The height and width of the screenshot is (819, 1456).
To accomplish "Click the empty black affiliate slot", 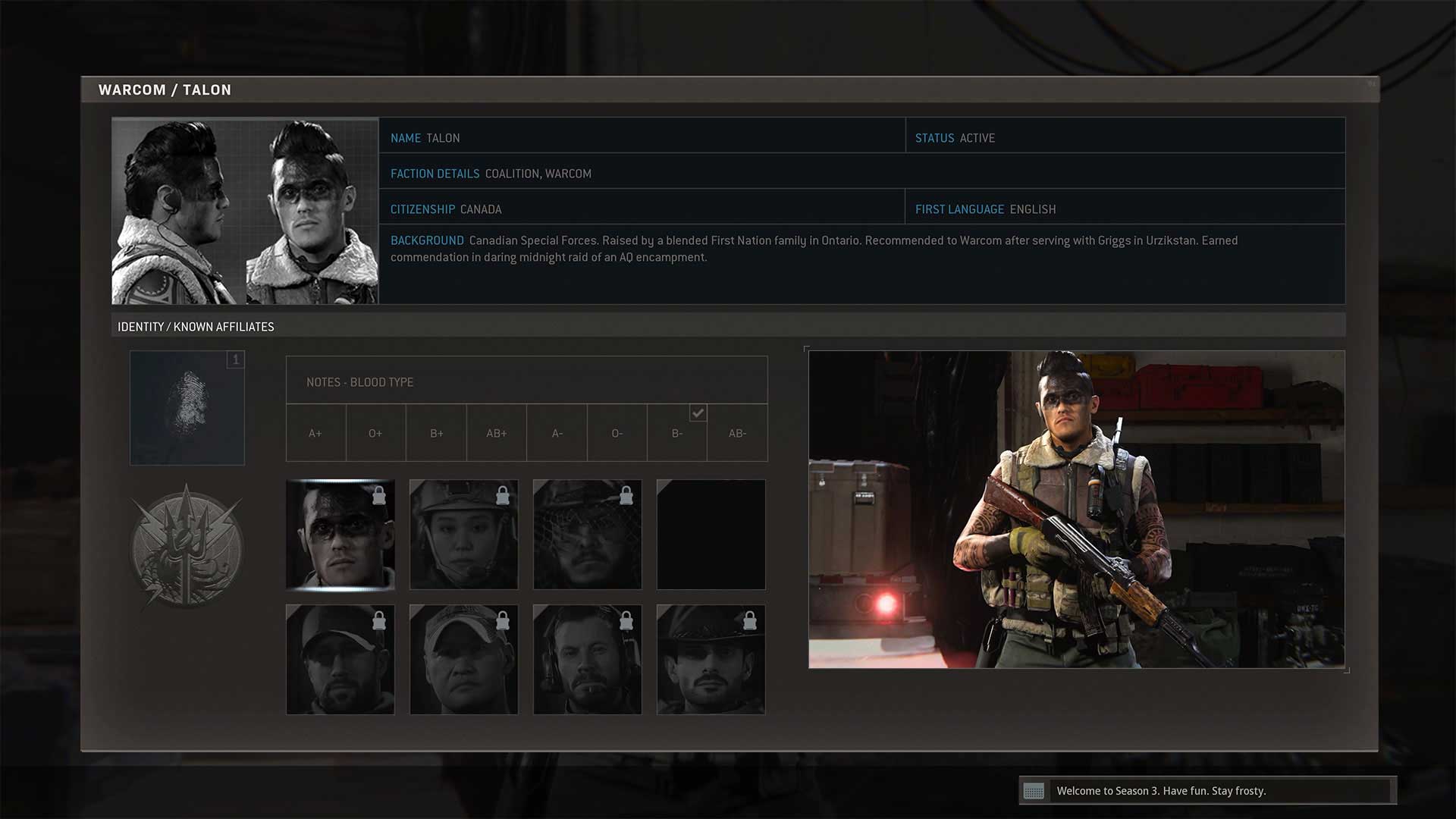I will click(x=711, y=535).
